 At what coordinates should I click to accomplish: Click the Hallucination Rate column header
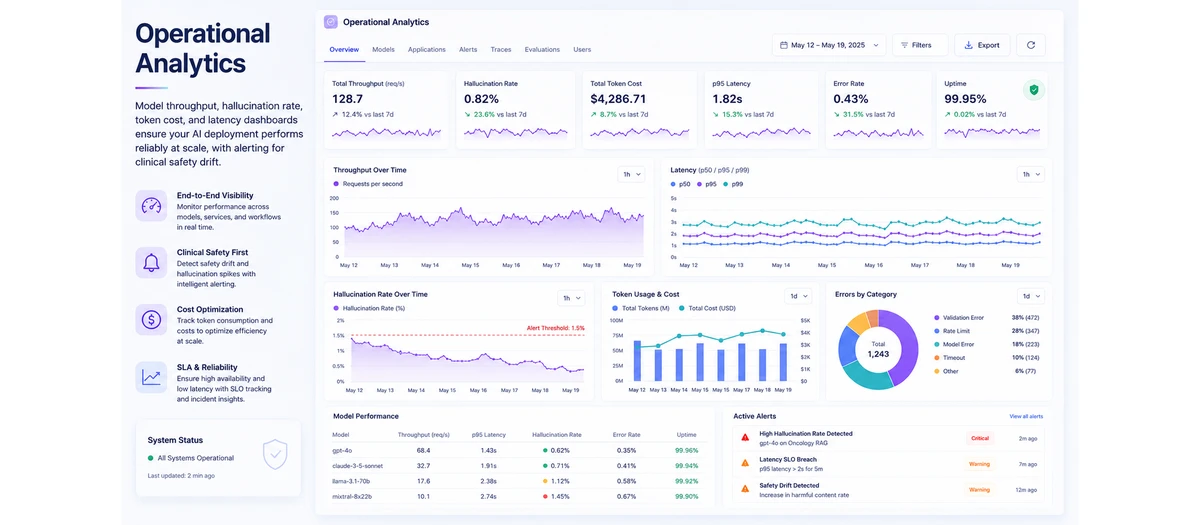pyautogui.click(x=557, y=435)
